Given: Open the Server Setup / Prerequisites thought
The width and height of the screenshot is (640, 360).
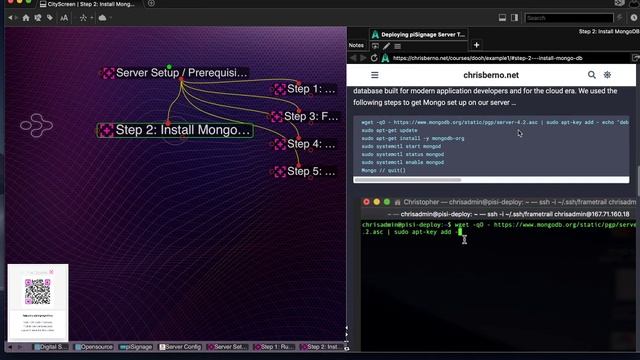Looking at the screenshot, I should point(181,73).
